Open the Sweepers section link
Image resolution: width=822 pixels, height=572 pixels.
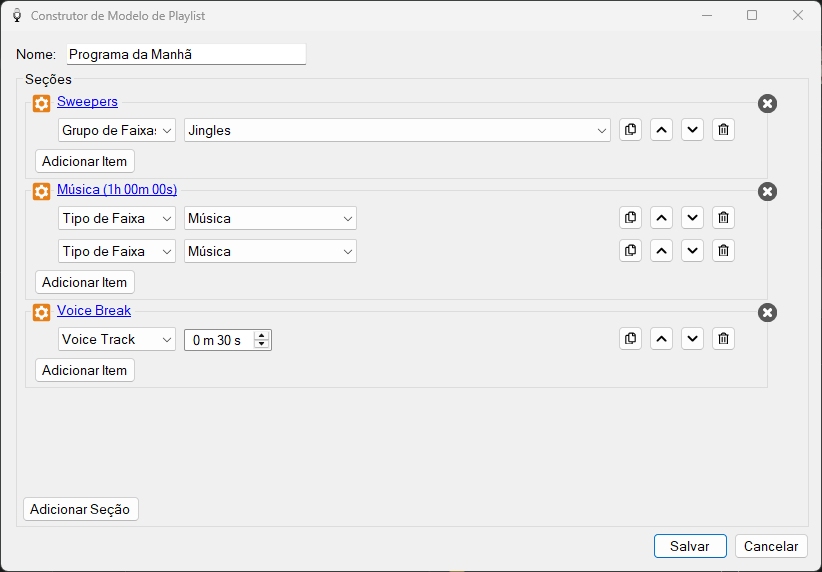[88, 101]
